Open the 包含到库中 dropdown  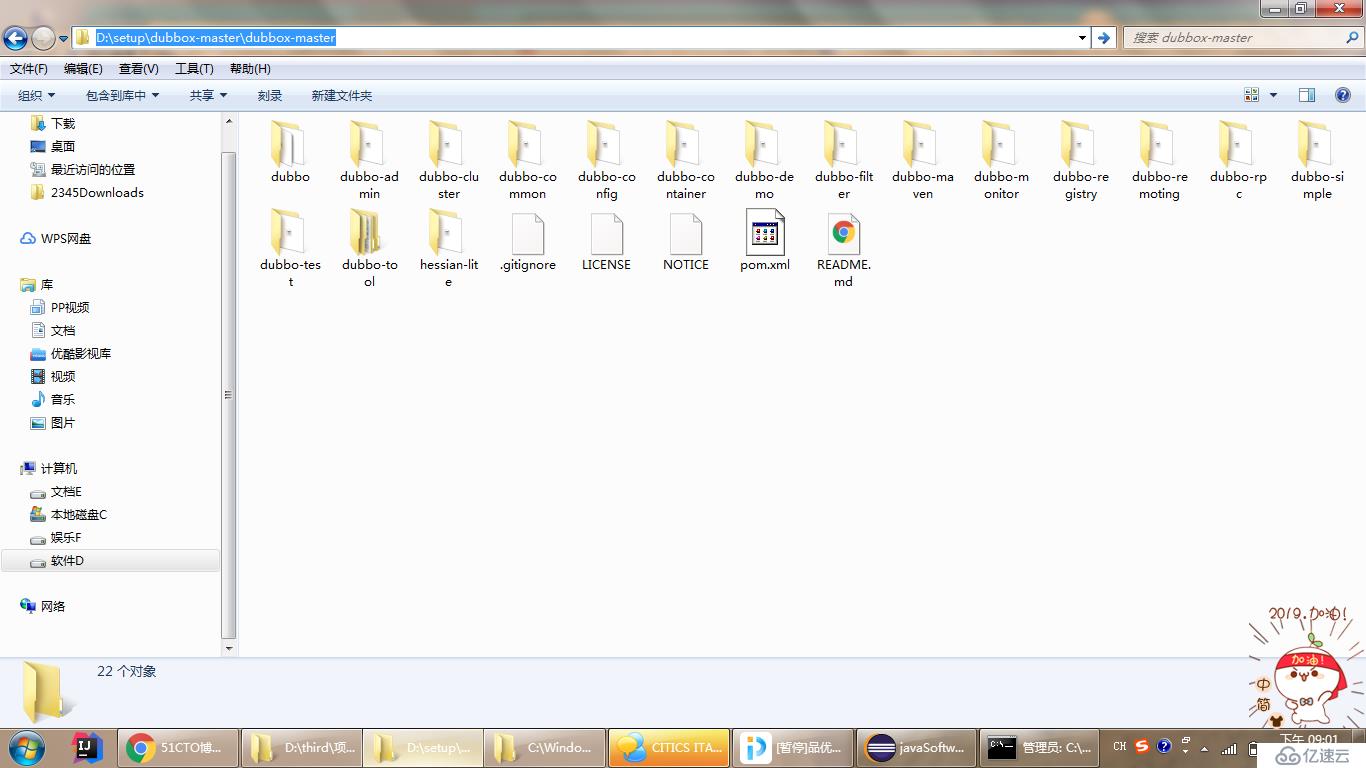(x=123, y=95)
